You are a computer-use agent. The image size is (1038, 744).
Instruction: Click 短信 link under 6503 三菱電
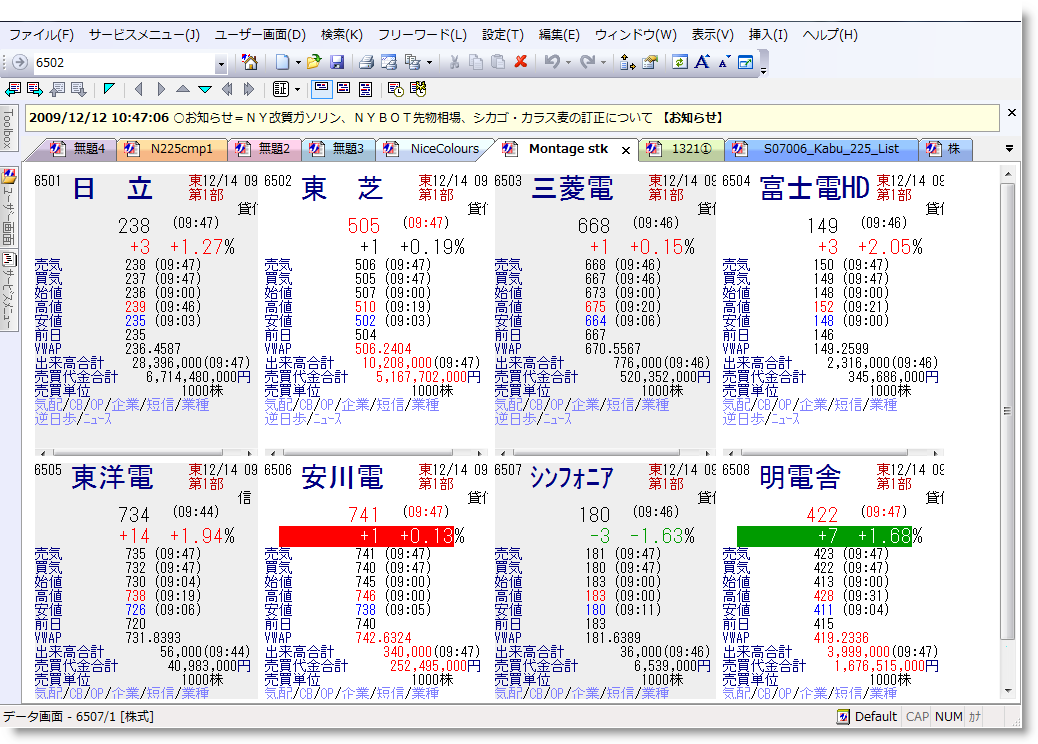[620, 404]
